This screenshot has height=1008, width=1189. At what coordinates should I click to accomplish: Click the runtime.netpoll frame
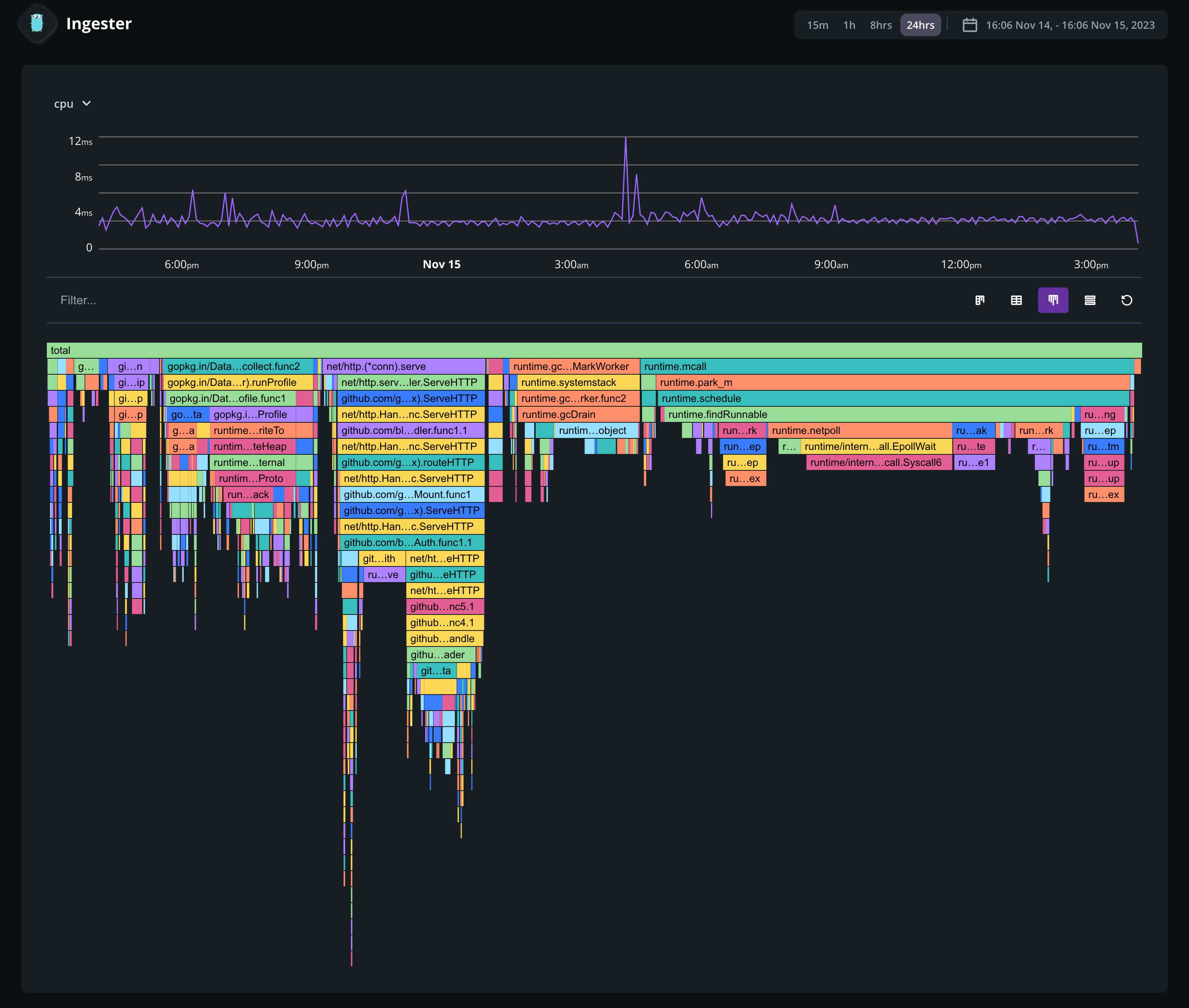coord(860,430)
